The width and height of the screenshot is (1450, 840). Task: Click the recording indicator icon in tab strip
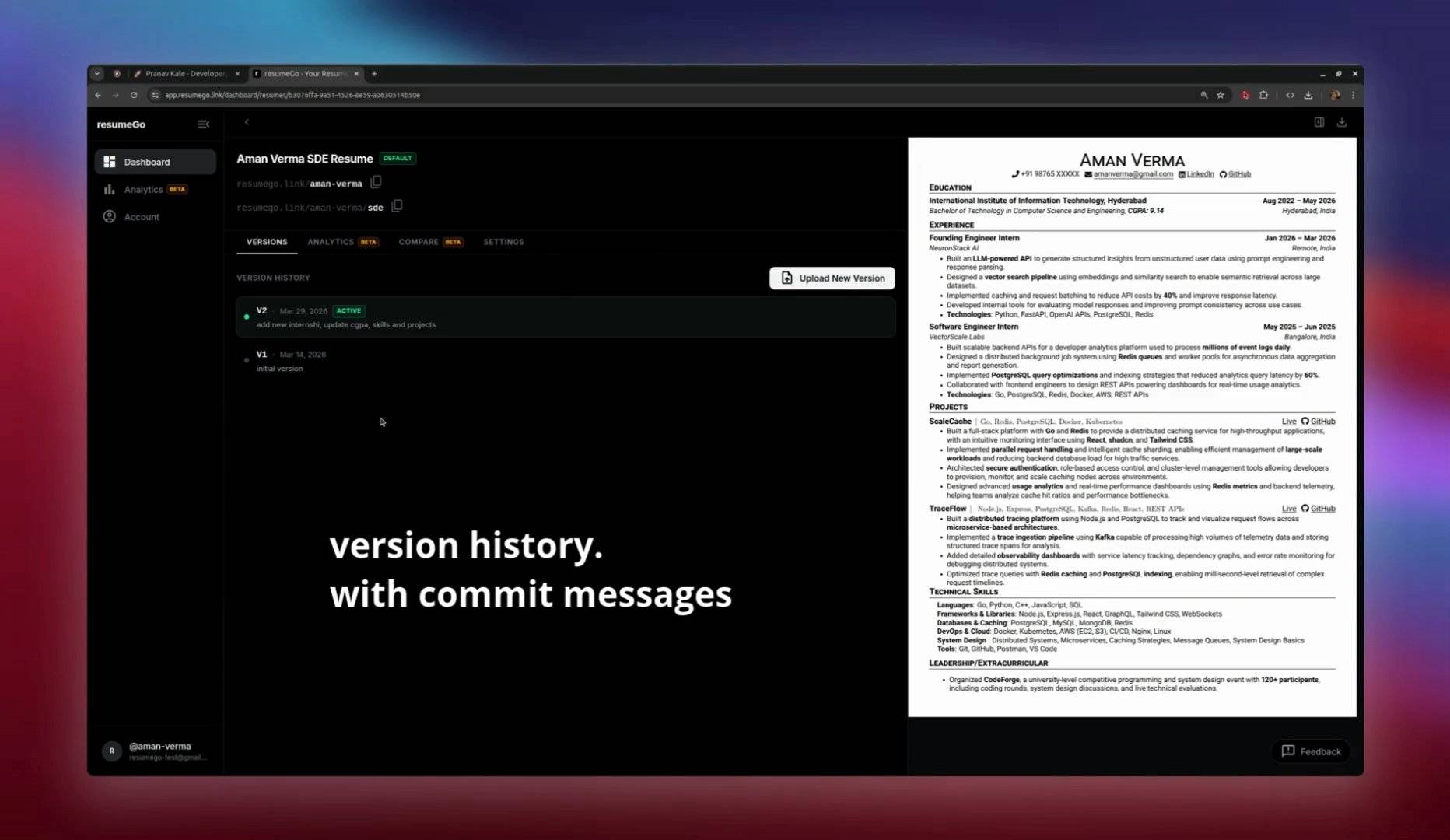point(117,74)
